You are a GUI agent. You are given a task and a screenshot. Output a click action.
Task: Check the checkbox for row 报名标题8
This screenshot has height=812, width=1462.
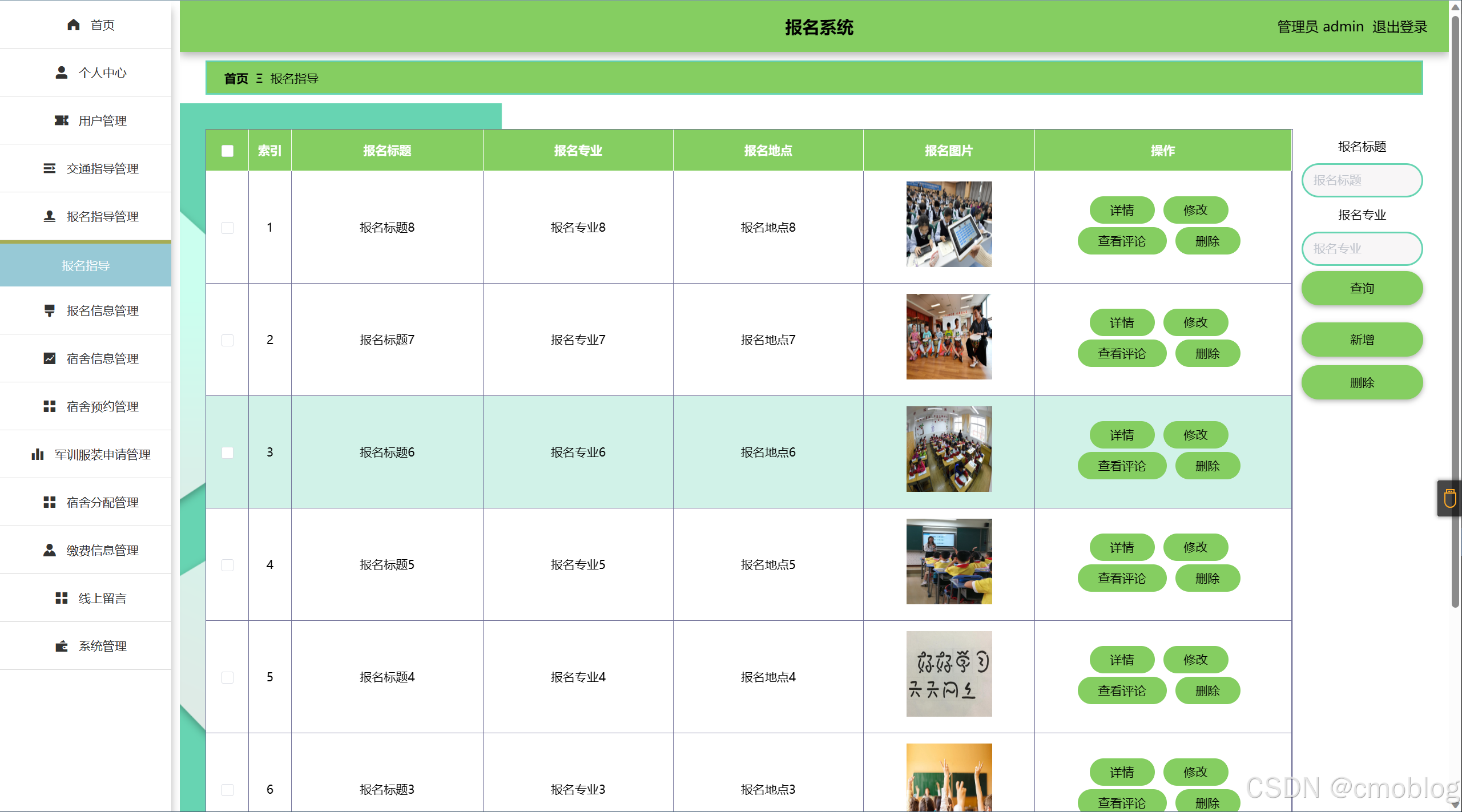227,228
